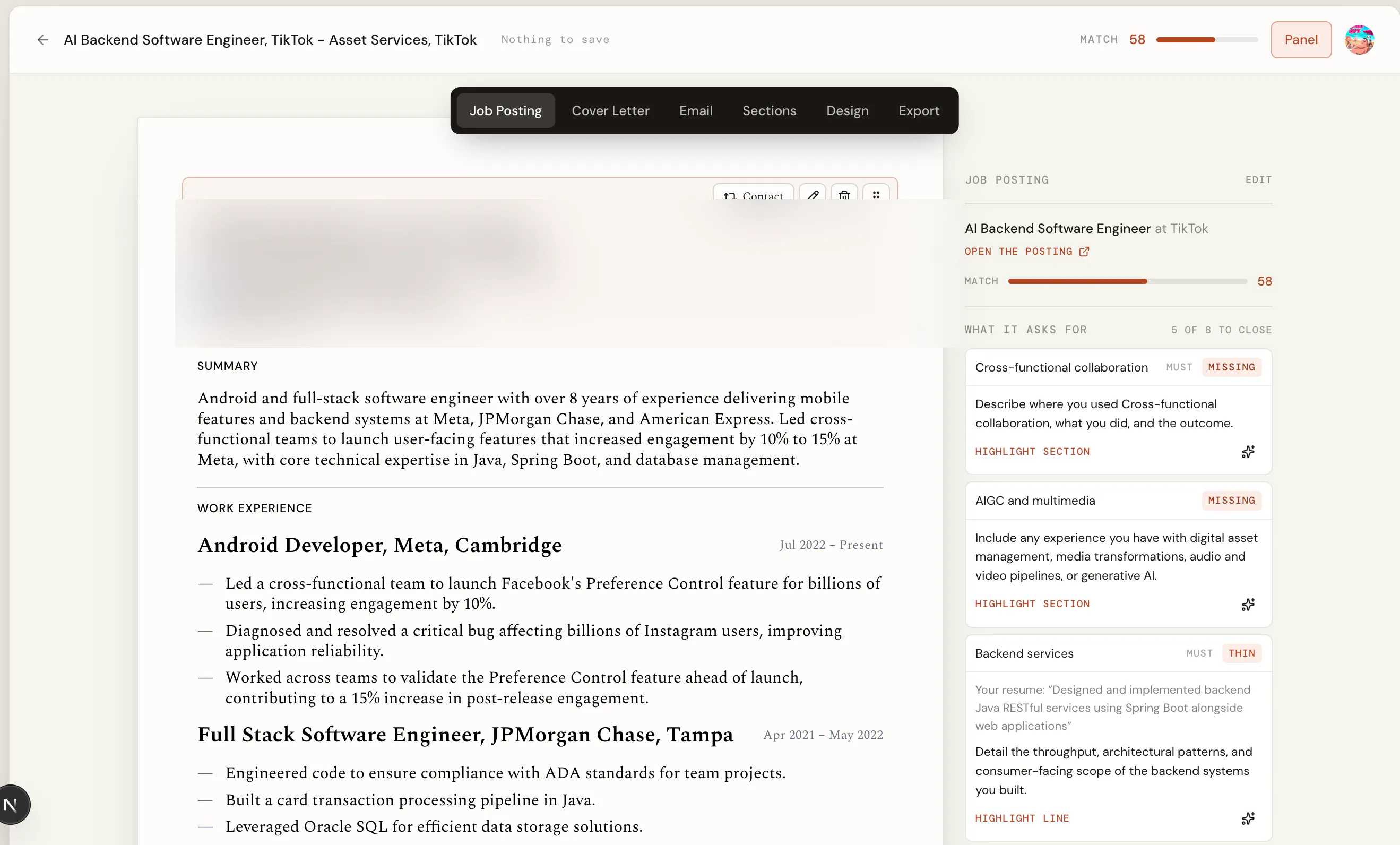Click Highlight Section under Cross-functional collaboration

tap(1032, 452)
